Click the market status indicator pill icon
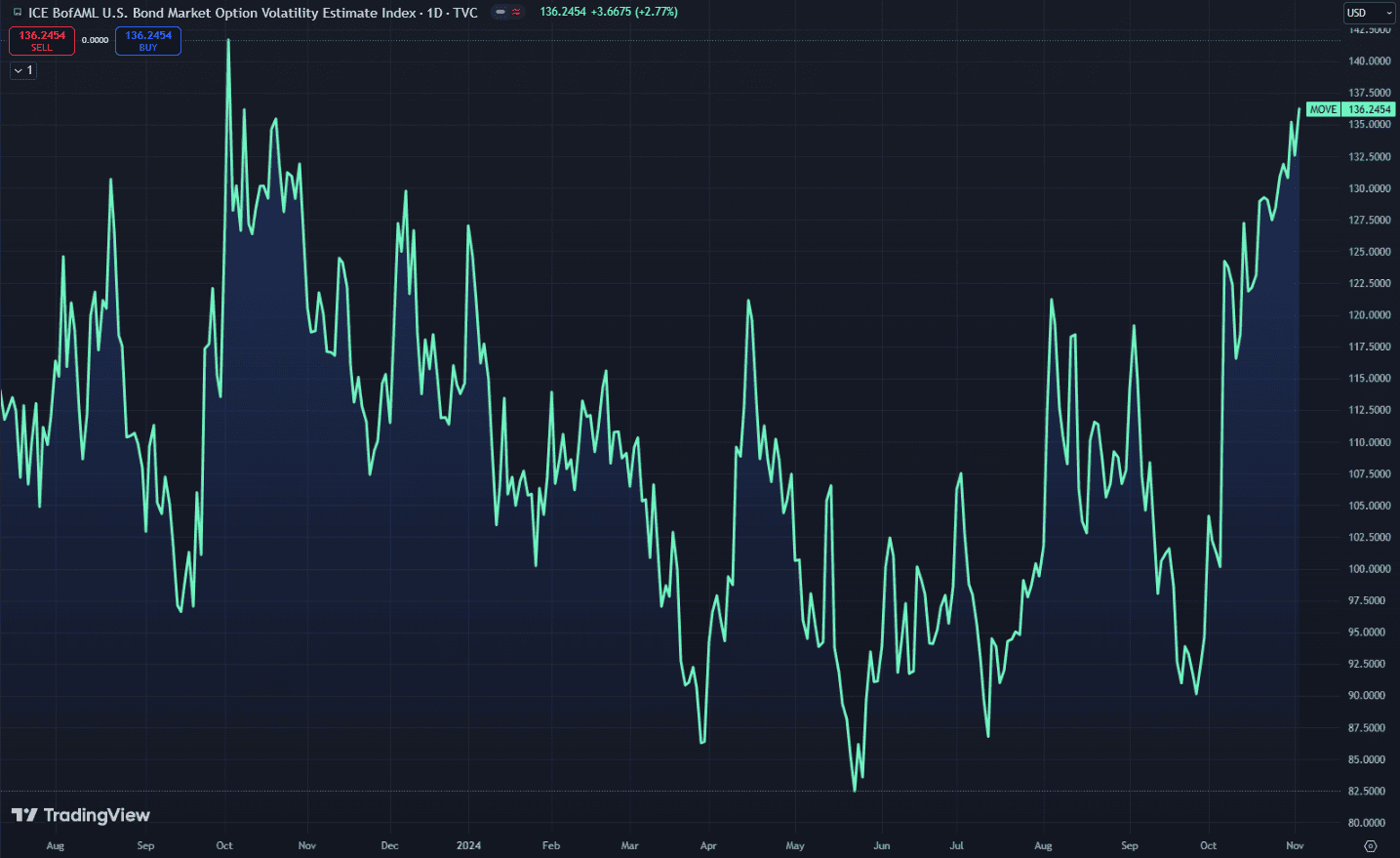This screenshot has width=1400, height=858. [500, 13]
